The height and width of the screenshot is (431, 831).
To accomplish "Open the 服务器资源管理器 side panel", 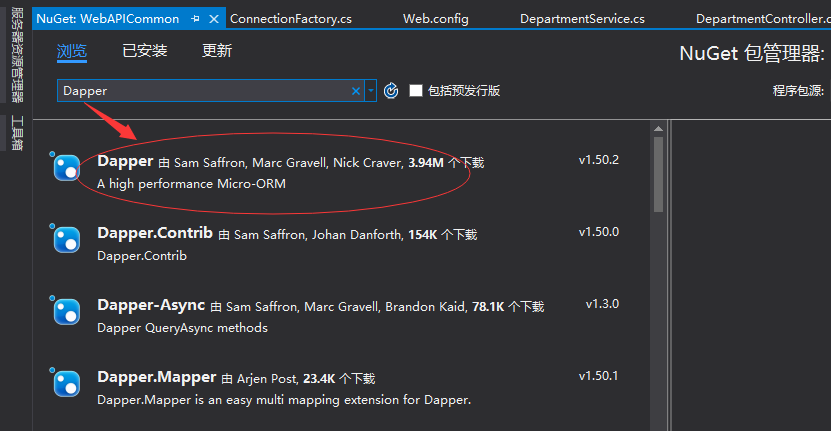I will click(x=17, y=55).
